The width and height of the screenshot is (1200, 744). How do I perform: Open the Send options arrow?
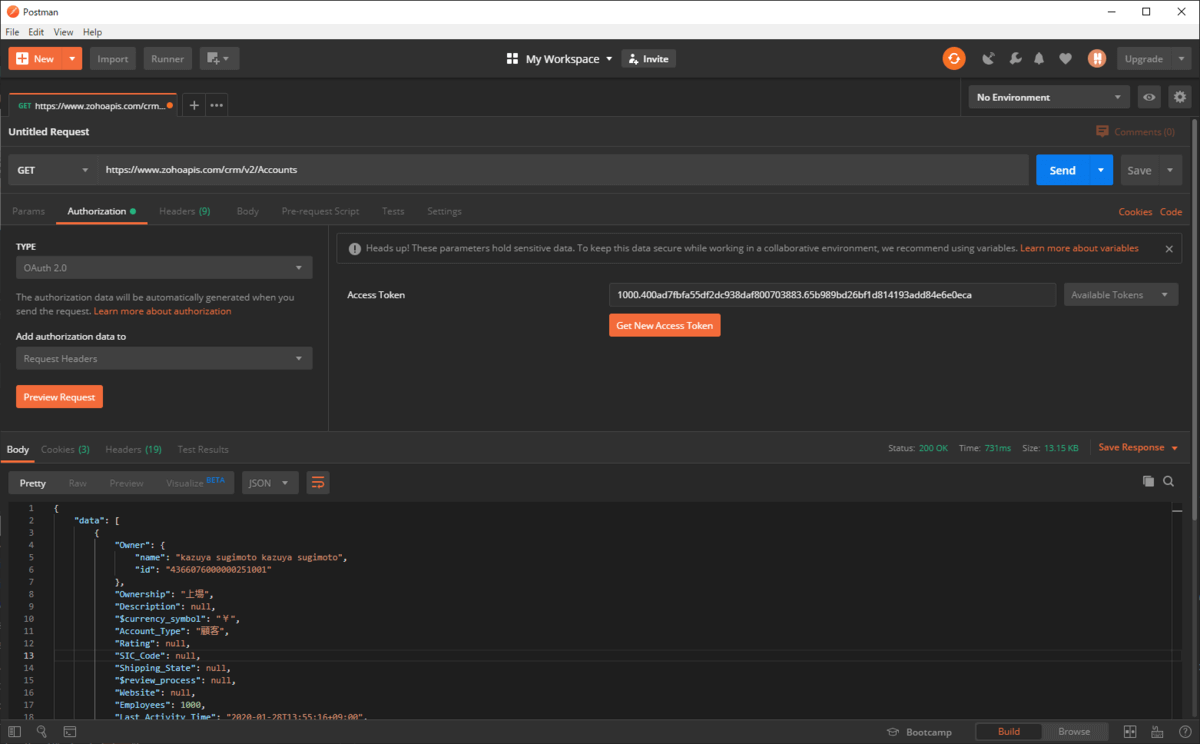tap(1101, 170)
